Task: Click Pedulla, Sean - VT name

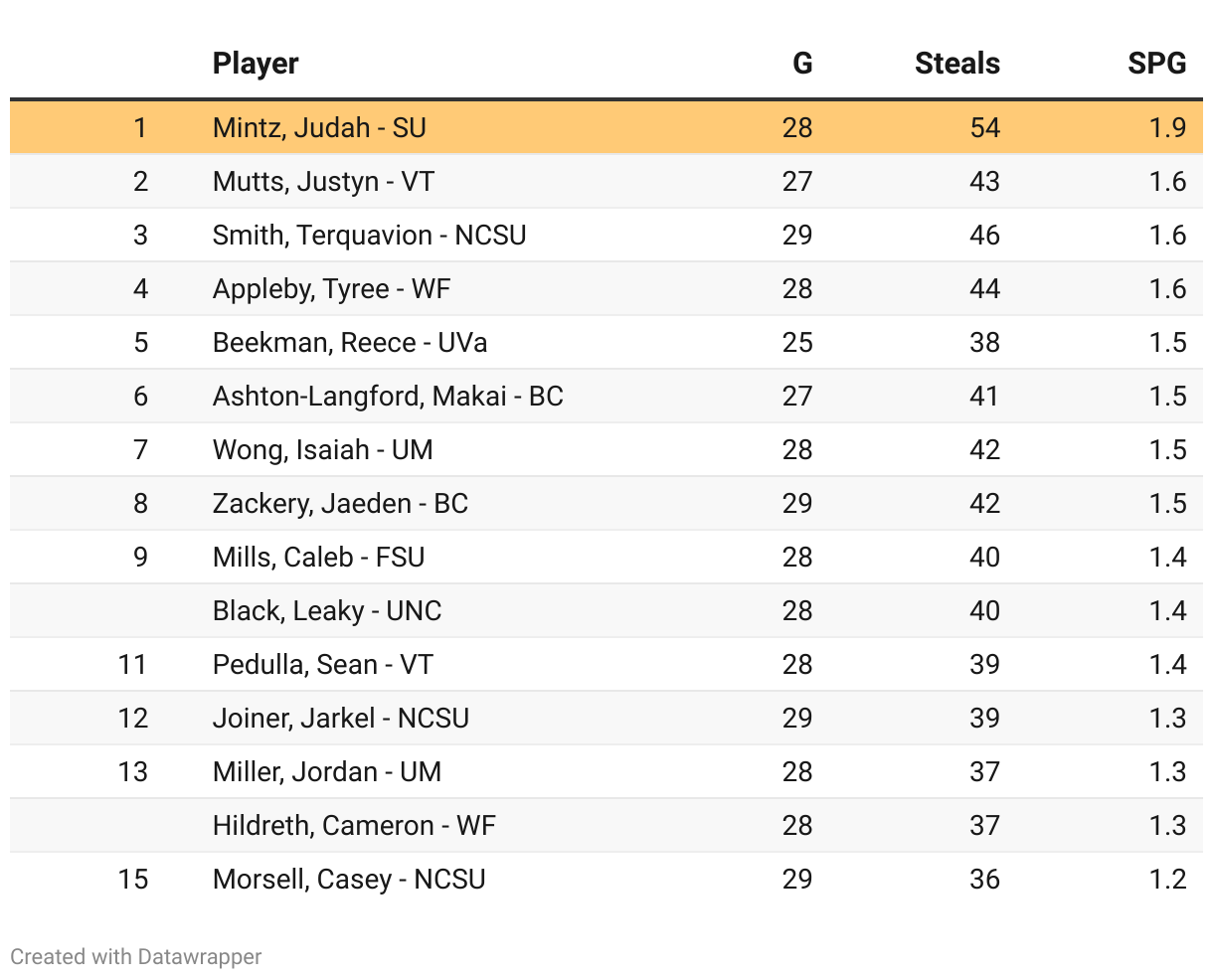Action: (x=322, y=664)
